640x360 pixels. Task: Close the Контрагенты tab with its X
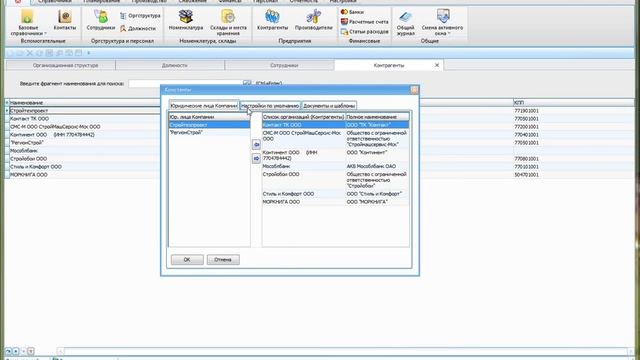pyautogui.click(x=437, y=65)
